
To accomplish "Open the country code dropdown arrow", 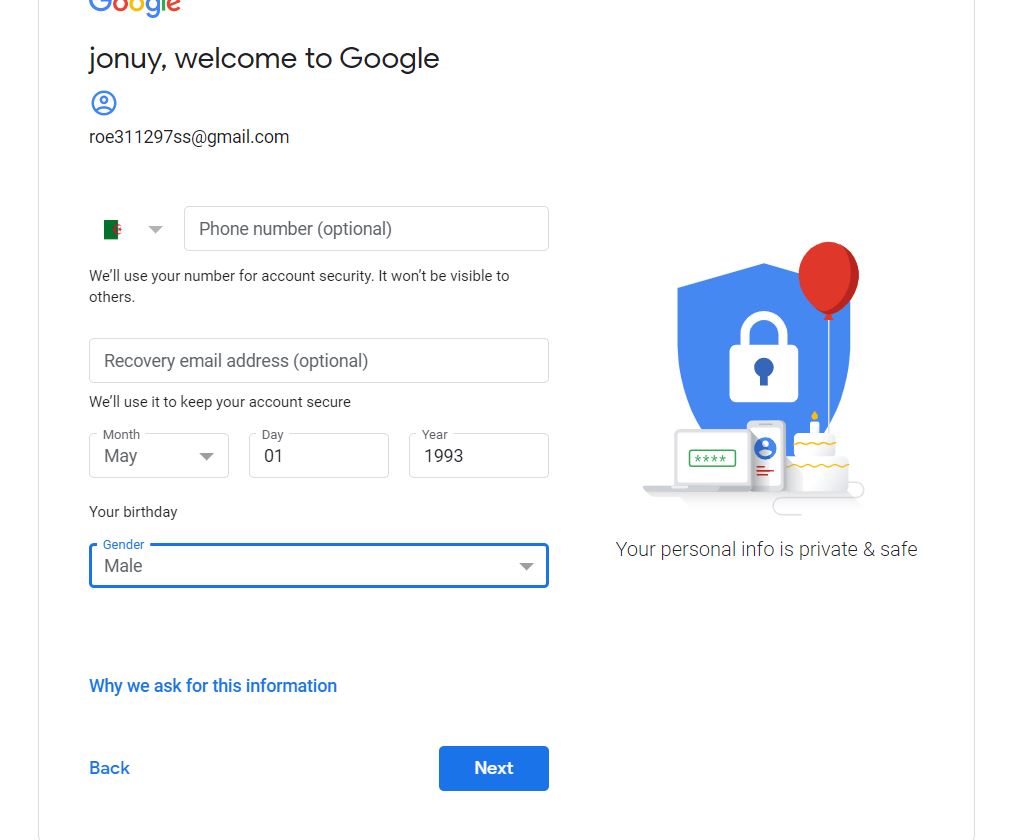I will pos(155,229).
